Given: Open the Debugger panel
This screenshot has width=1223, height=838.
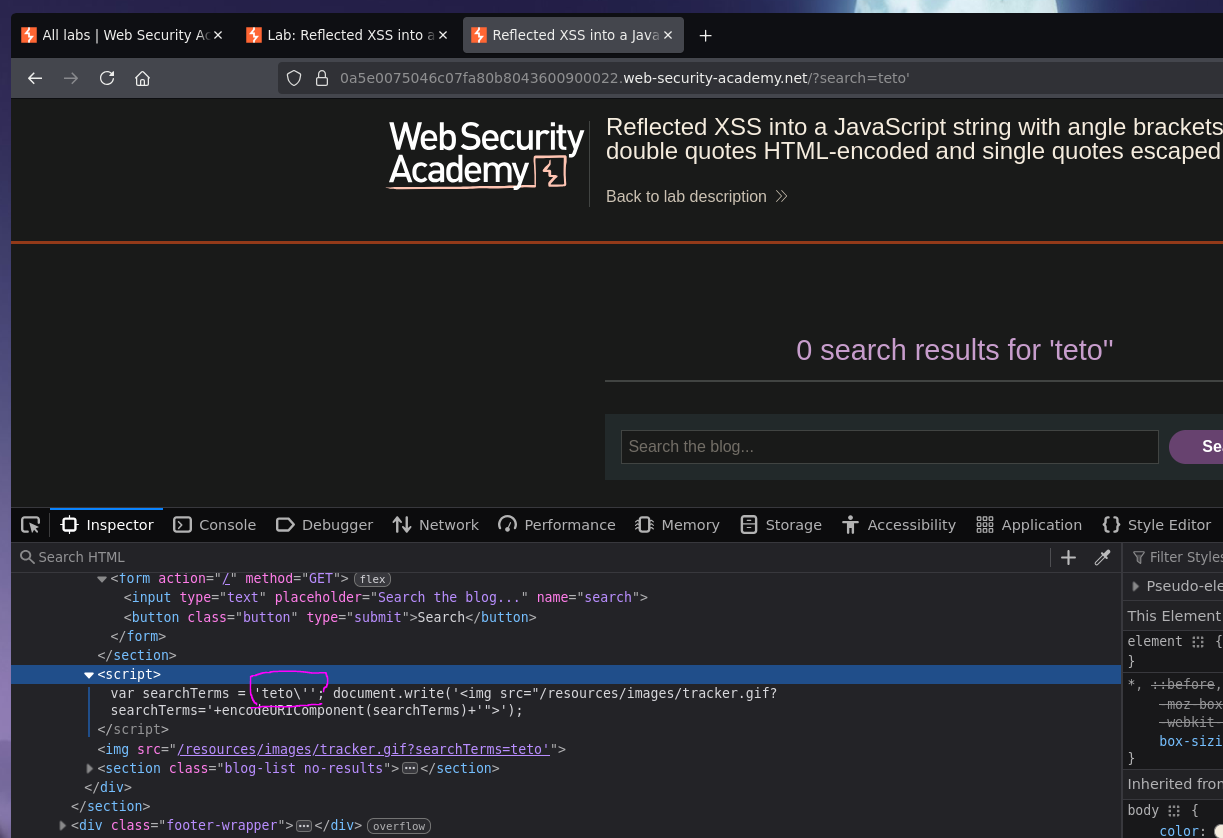Looking at the screenshot, I should click(x=324, y=525).
